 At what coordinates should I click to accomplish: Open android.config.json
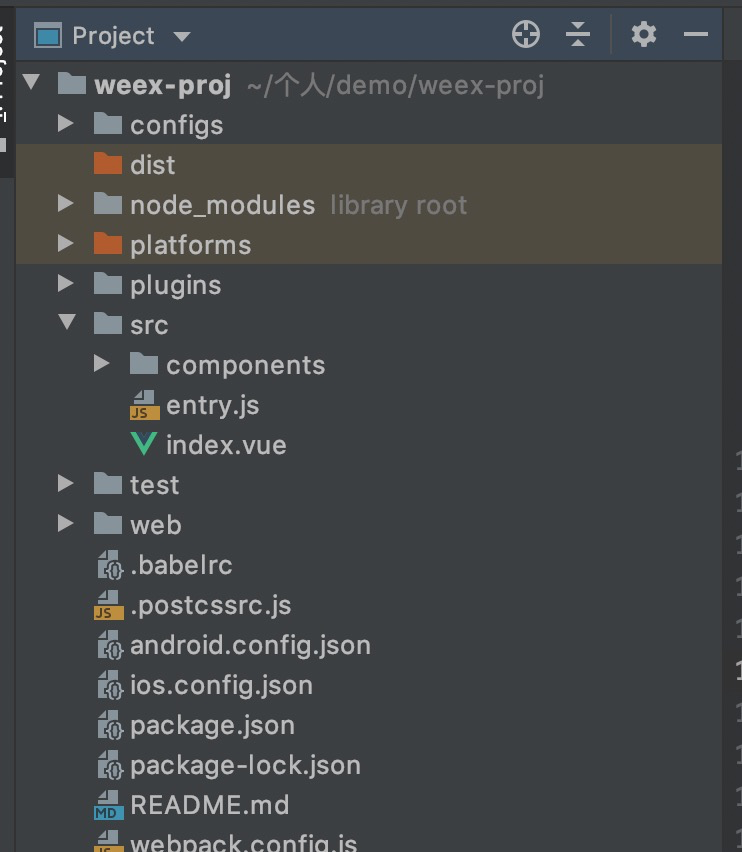click(x=250, y=645)
